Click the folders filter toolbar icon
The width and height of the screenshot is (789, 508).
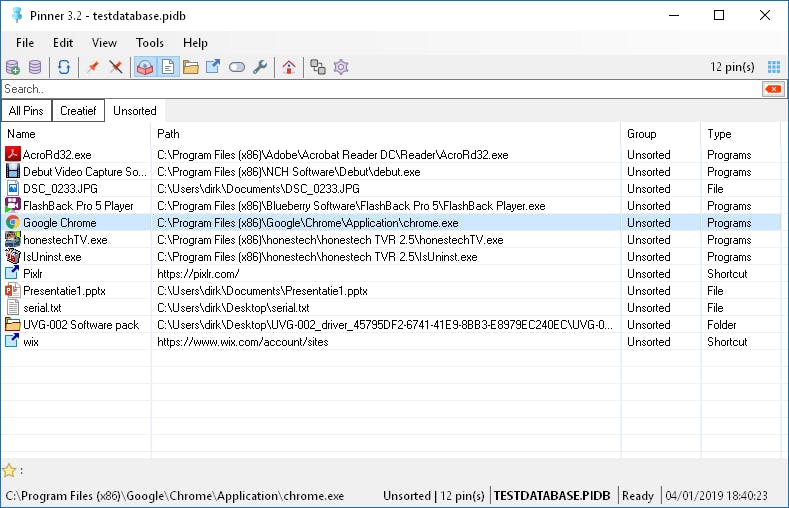pos(191,67)
